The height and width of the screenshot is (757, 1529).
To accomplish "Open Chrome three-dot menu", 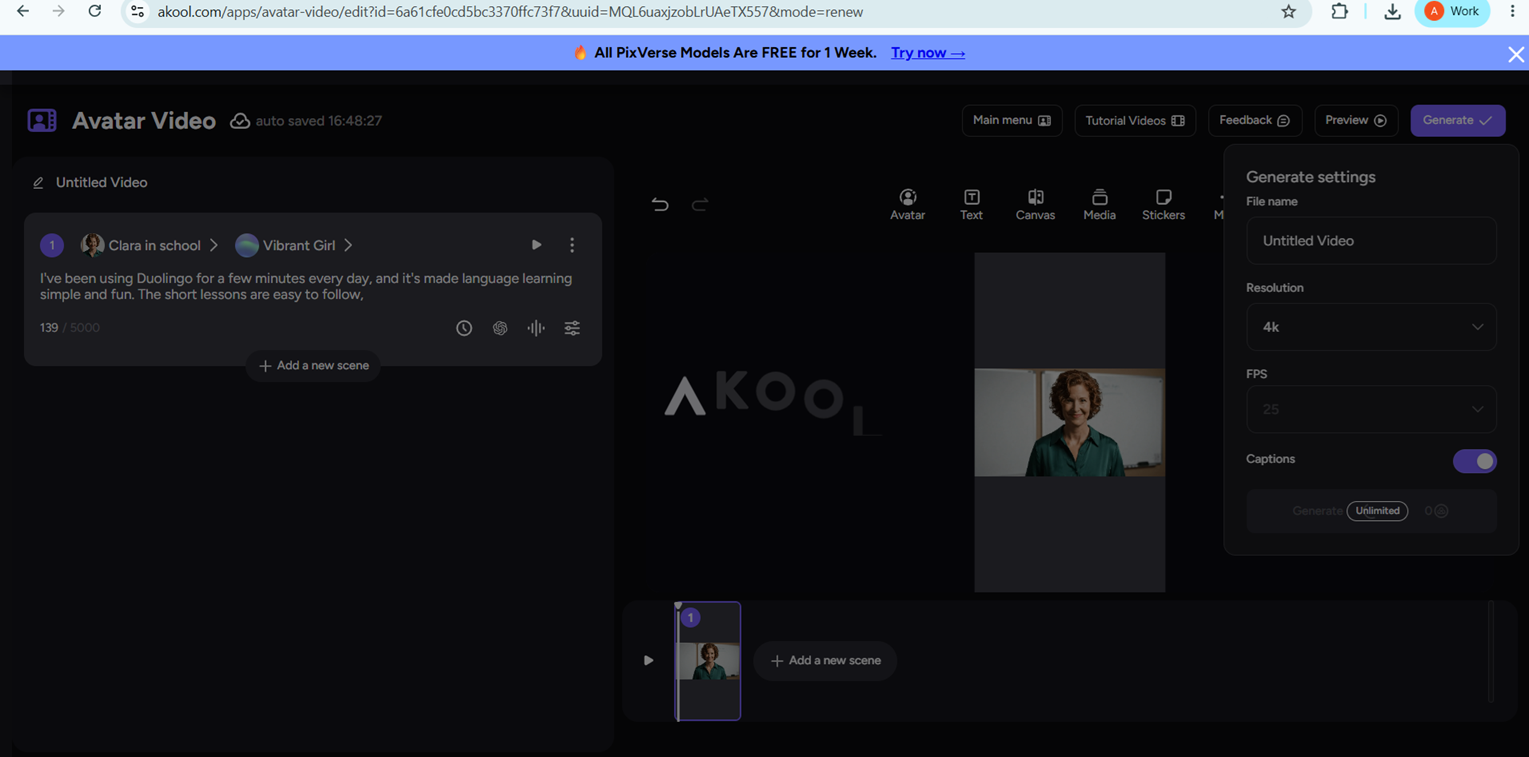I will click(x=1512, y=11).
